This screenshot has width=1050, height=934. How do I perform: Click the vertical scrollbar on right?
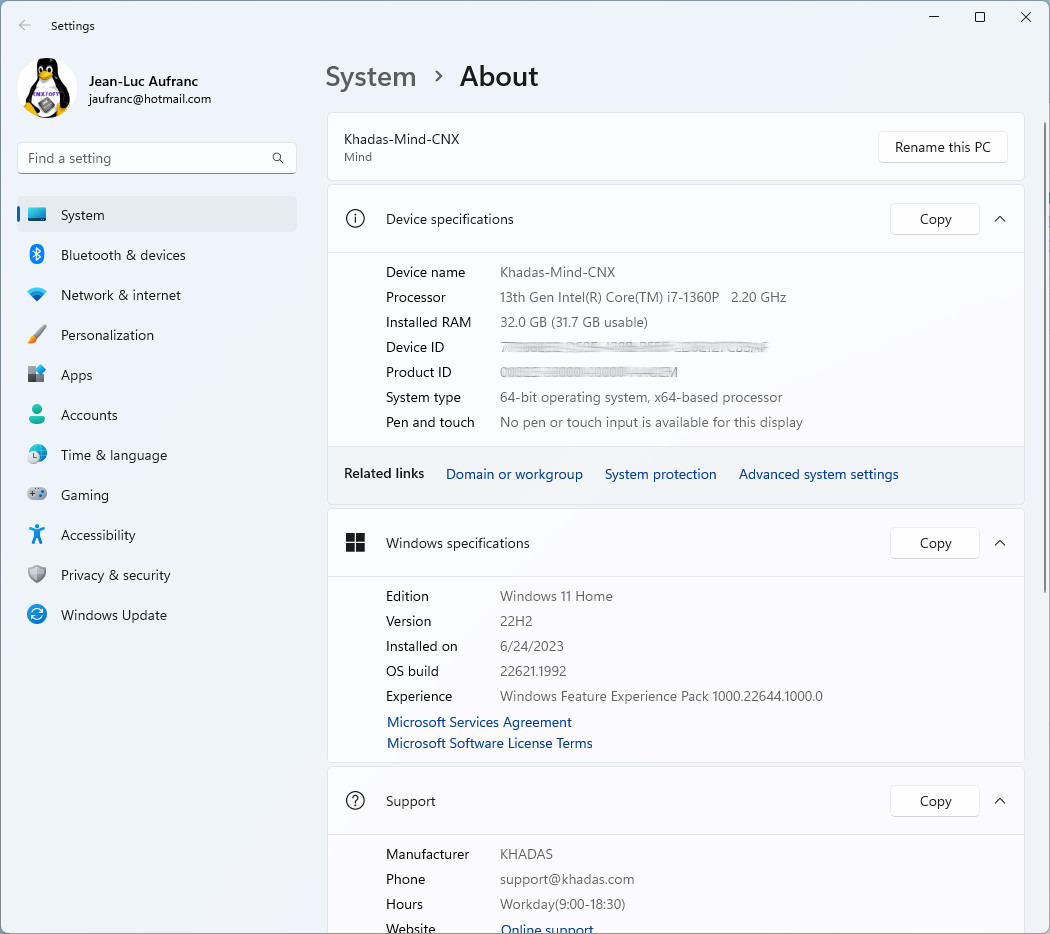[1045, 357]
